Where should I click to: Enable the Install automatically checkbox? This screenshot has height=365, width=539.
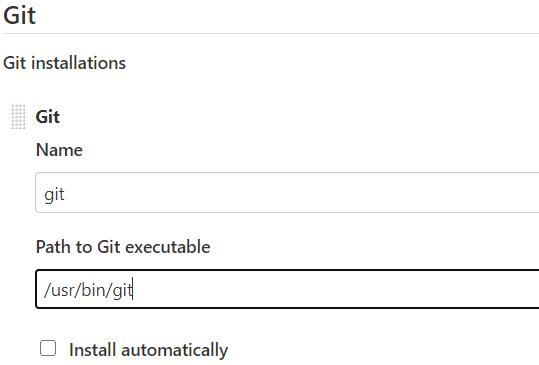(48, 348)
